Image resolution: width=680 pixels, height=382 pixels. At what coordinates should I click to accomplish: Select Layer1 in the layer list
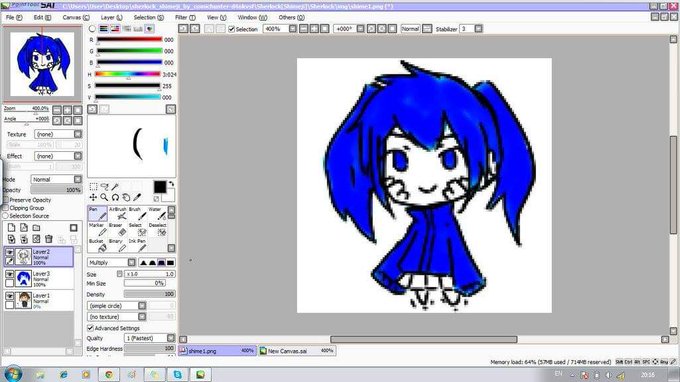tap(39, 300)
